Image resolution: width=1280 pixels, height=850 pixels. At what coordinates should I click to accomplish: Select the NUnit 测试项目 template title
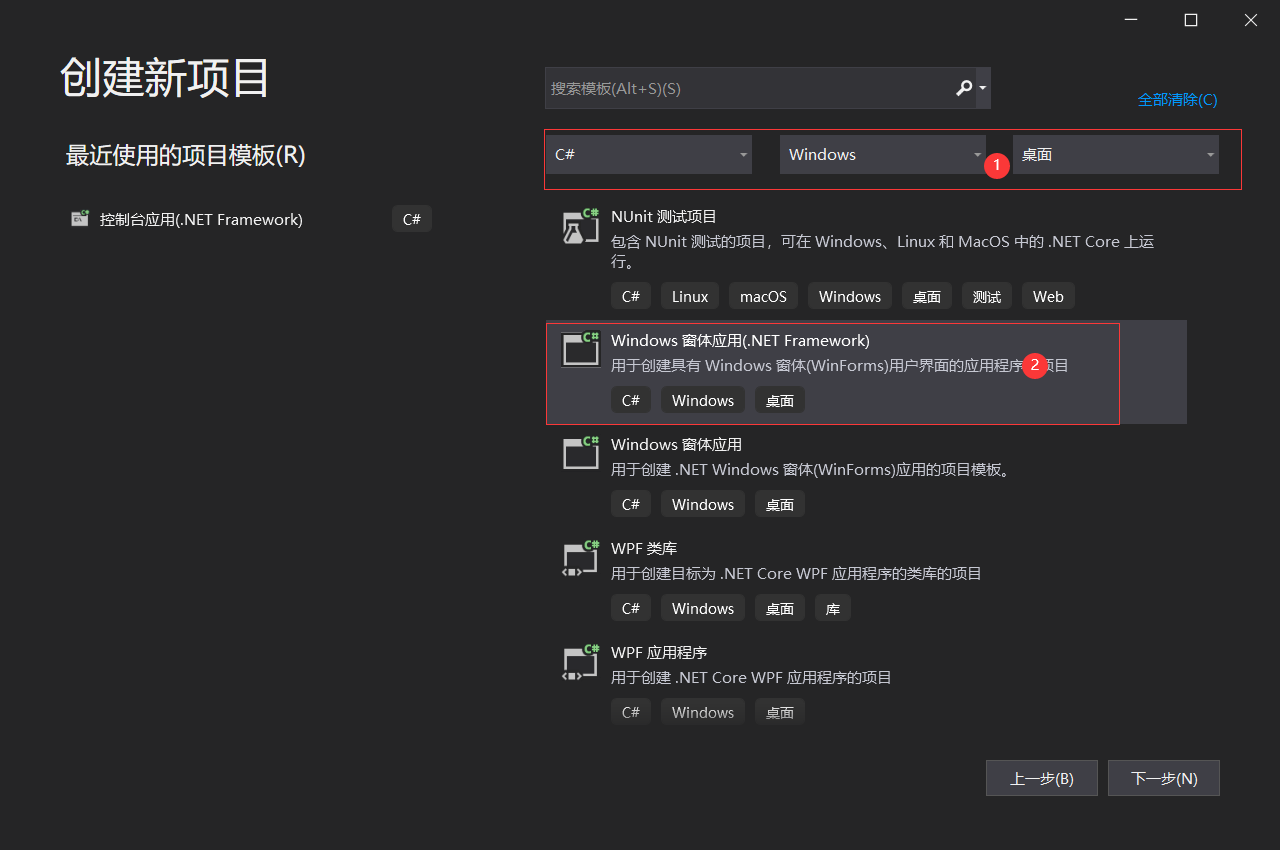point(664,216)
